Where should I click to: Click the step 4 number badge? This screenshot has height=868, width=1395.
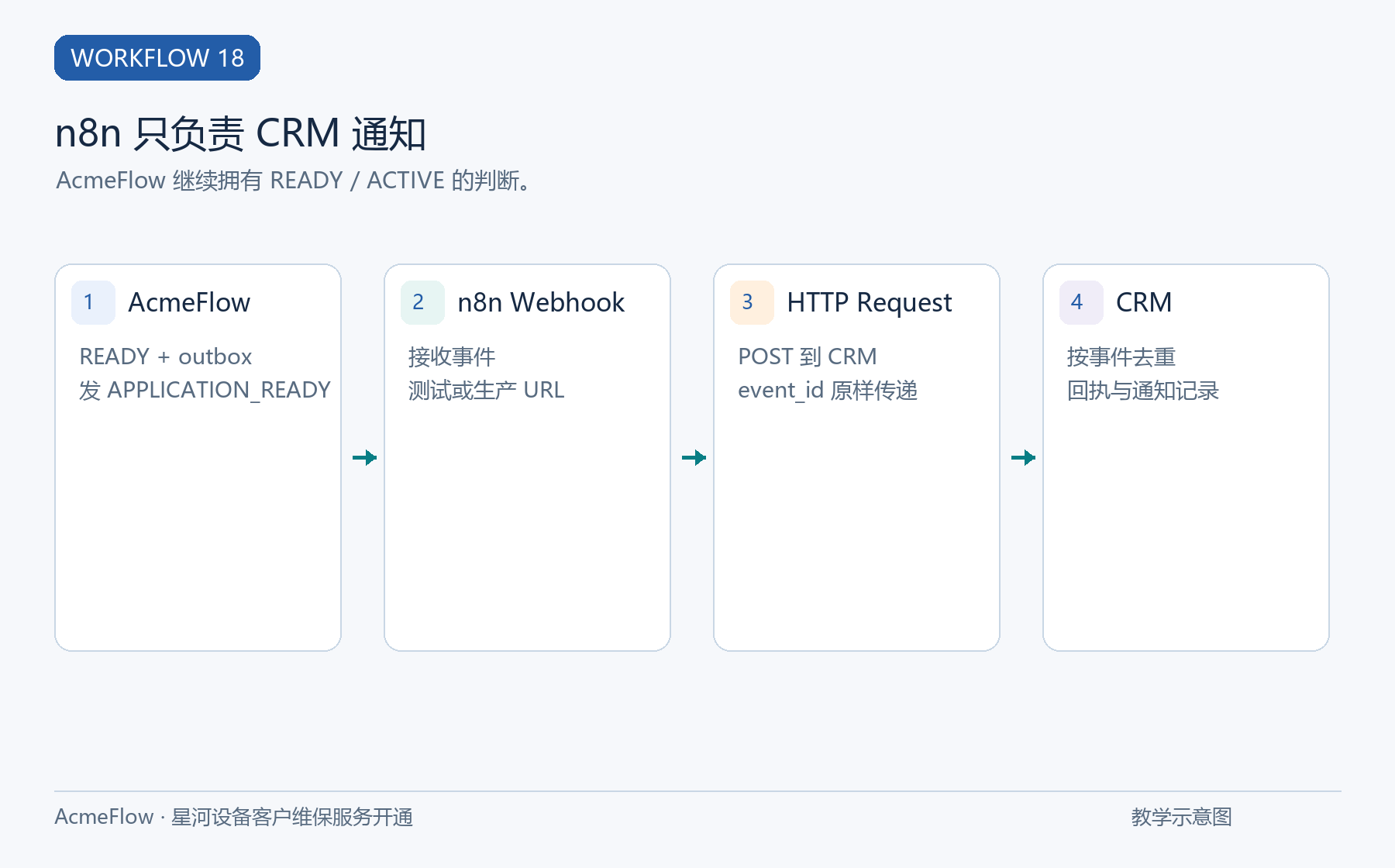(1081, 302)
